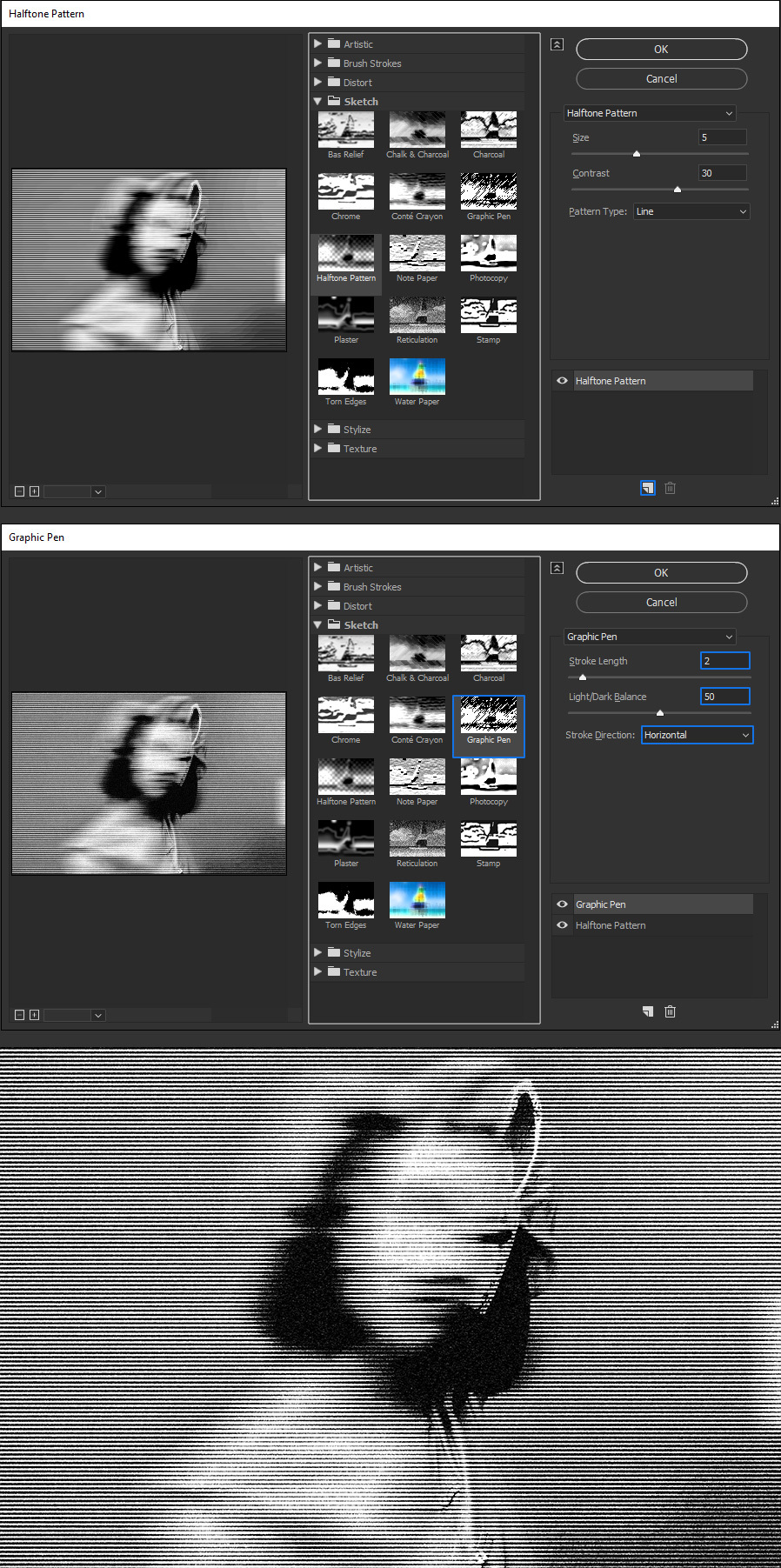
Task: Choose Charcoal filter in Halftone Pattern dialog
Action: pyautogui.click(x=489, y=130)
